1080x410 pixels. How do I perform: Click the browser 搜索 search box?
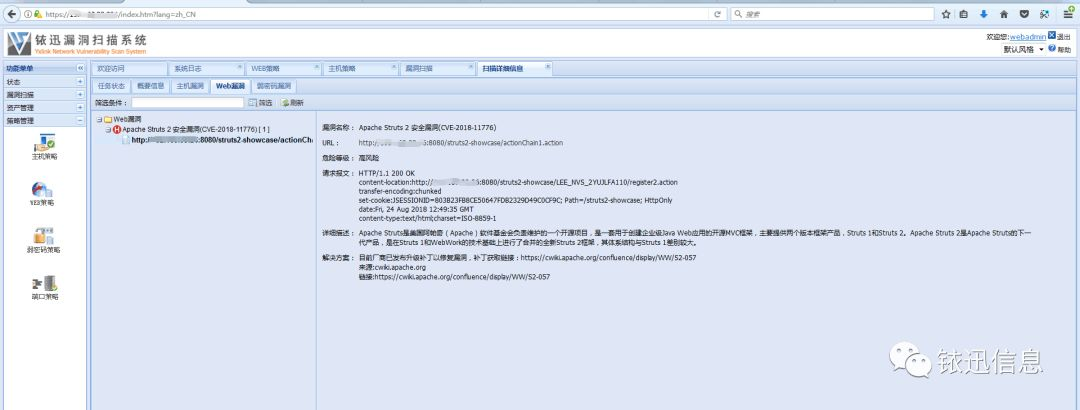[x=833, y=14]
